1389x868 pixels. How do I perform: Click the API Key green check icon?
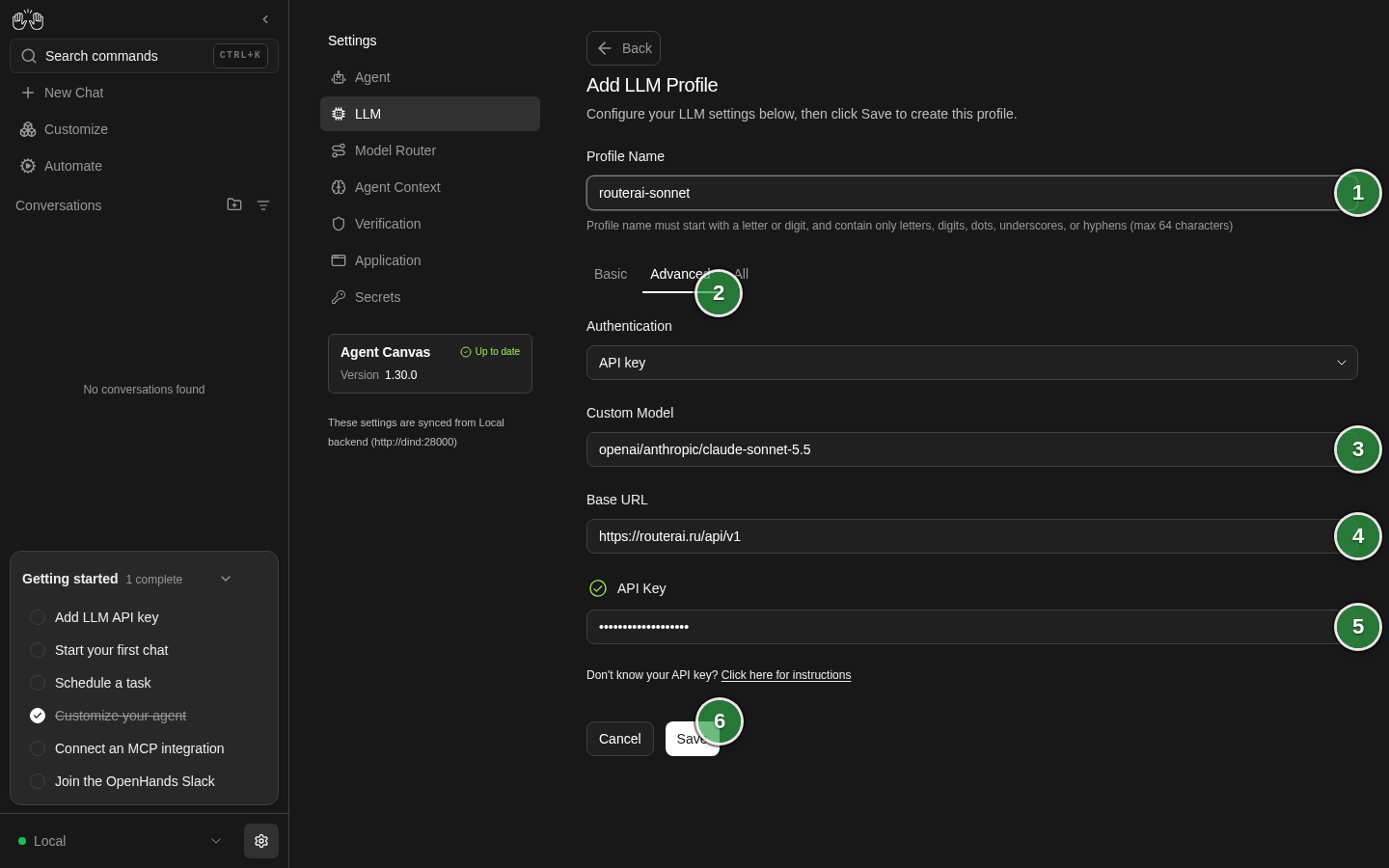point(598,588)
